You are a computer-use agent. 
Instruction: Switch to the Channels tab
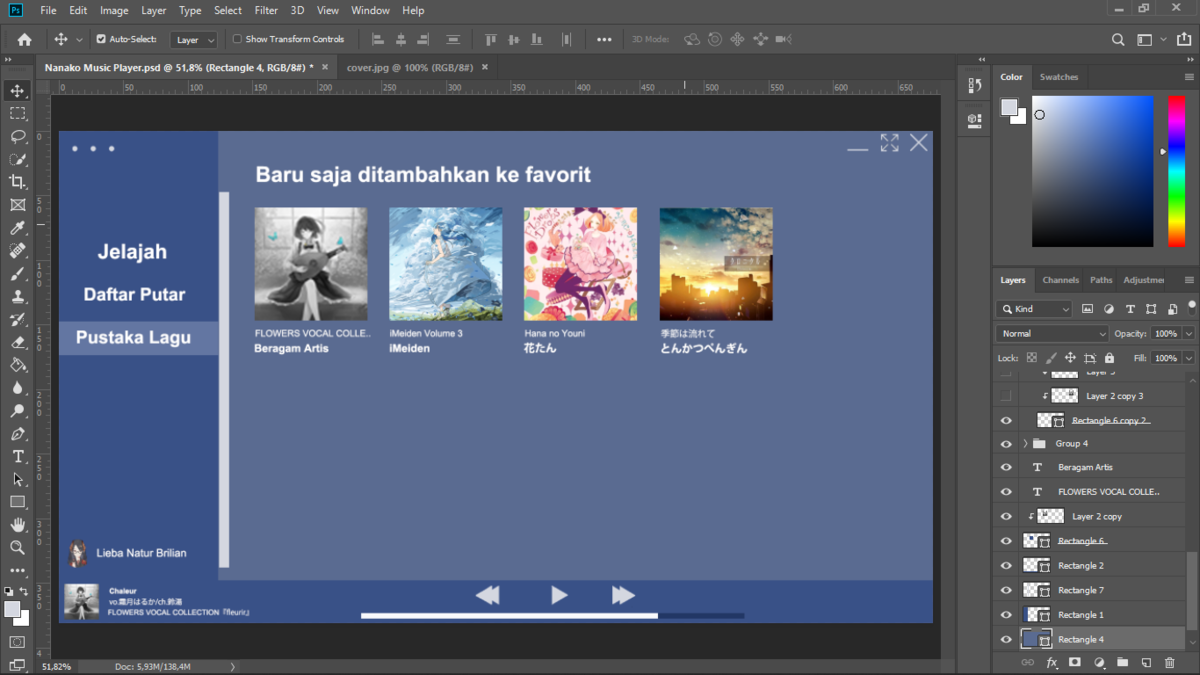(1060, 280)
